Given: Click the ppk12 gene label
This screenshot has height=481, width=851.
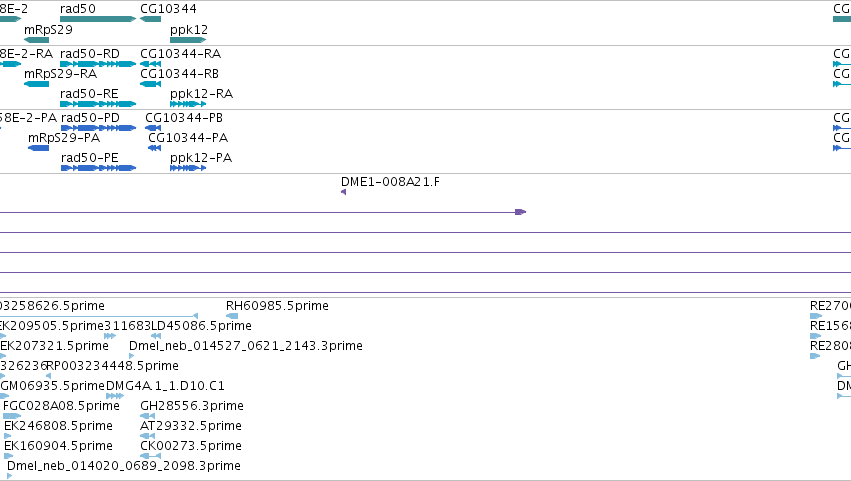Looking at the screenshot, I should (x=189, y=29).
